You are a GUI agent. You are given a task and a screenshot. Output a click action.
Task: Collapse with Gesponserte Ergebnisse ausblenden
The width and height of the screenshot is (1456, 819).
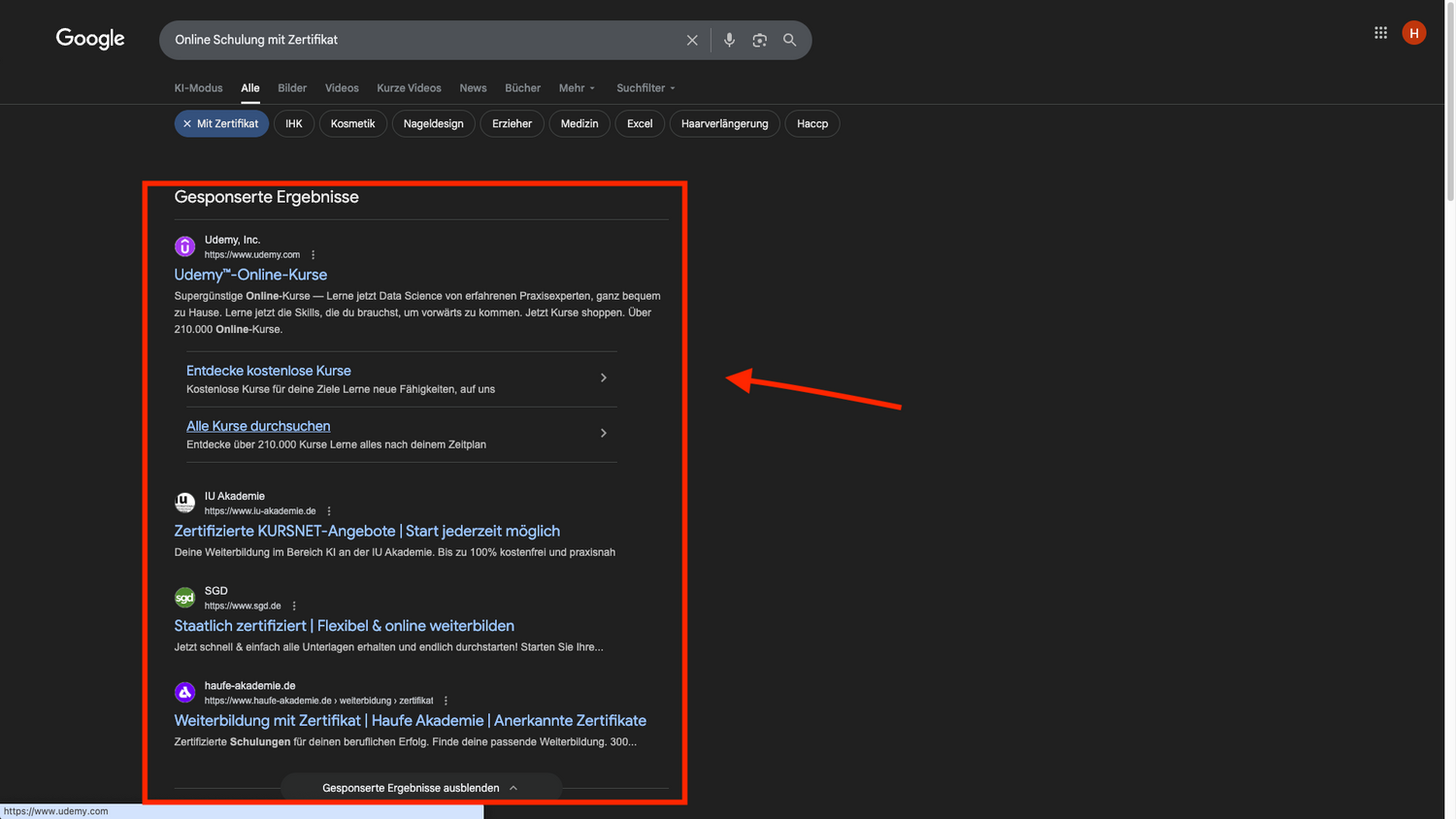pyautogui.click(x=421, y=788)
